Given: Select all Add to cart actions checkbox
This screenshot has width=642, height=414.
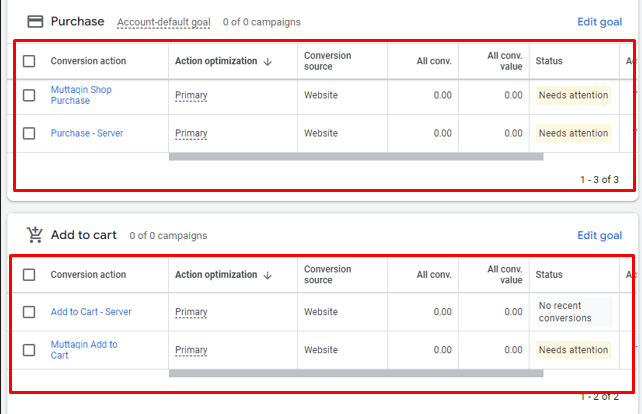Looking at the screenshot, I should coord(29,275).
